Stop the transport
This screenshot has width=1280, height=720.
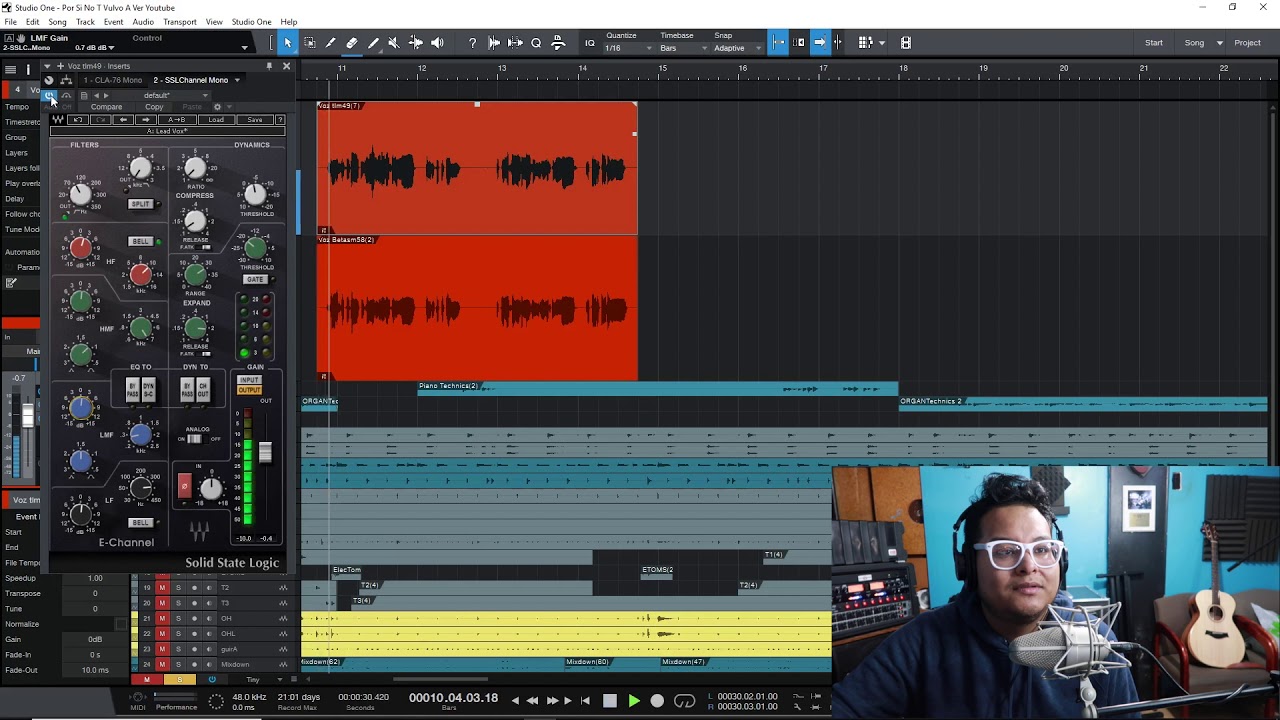[x=610, y=701]
